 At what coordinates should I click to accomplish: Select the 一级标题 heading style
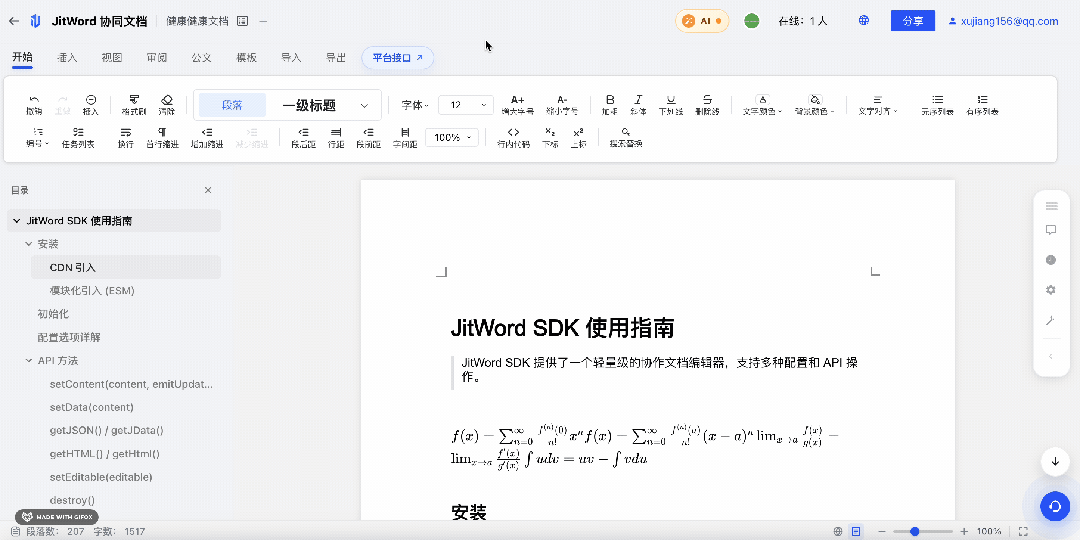(x=309, y=105)
